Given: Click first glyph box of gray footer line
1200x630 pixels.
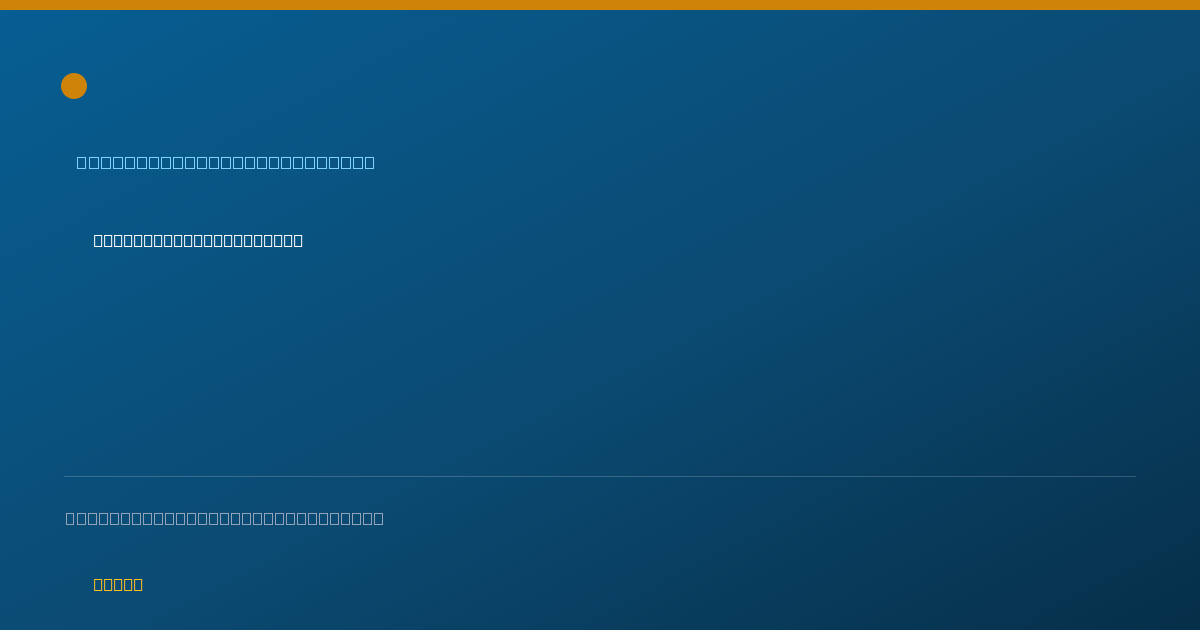Looking at the screenshot, I should 70,518.
